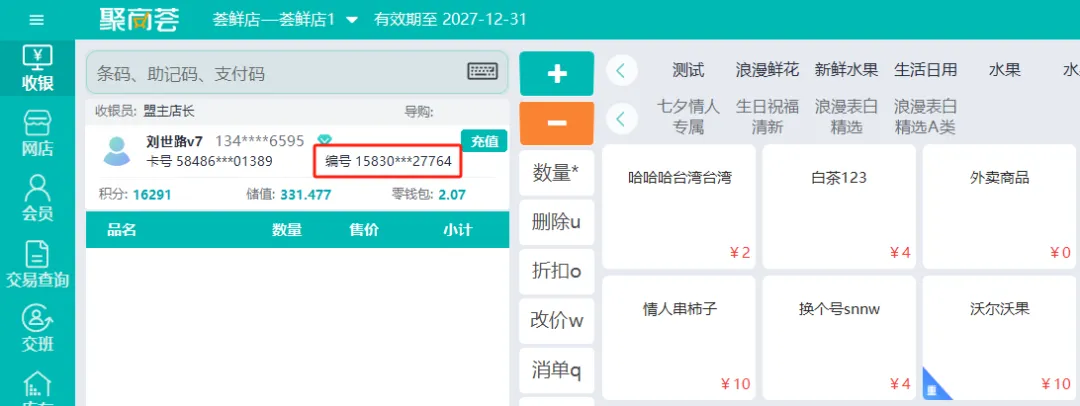Open the 收银 cashier section in sidebar
The image size is (1080, 406).
(x=37, y=69)
